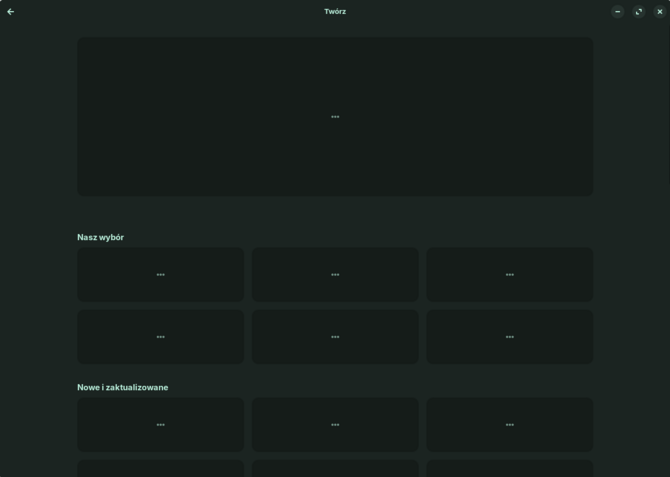Click the vertical scrollbar on the right
This screenshot has height=477, width=670.
pyautogui.click(x=668, y=105)
